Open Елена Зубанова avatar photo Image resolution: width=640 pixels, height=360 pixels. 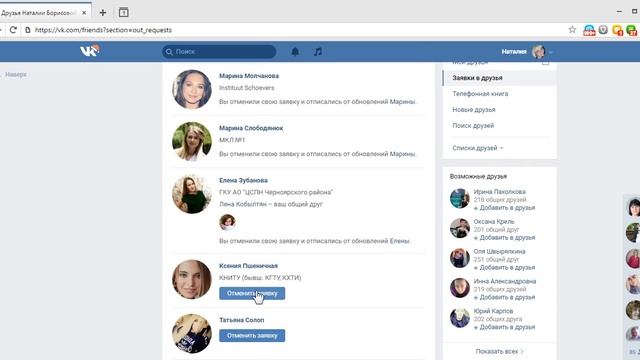tap(192, 194)
